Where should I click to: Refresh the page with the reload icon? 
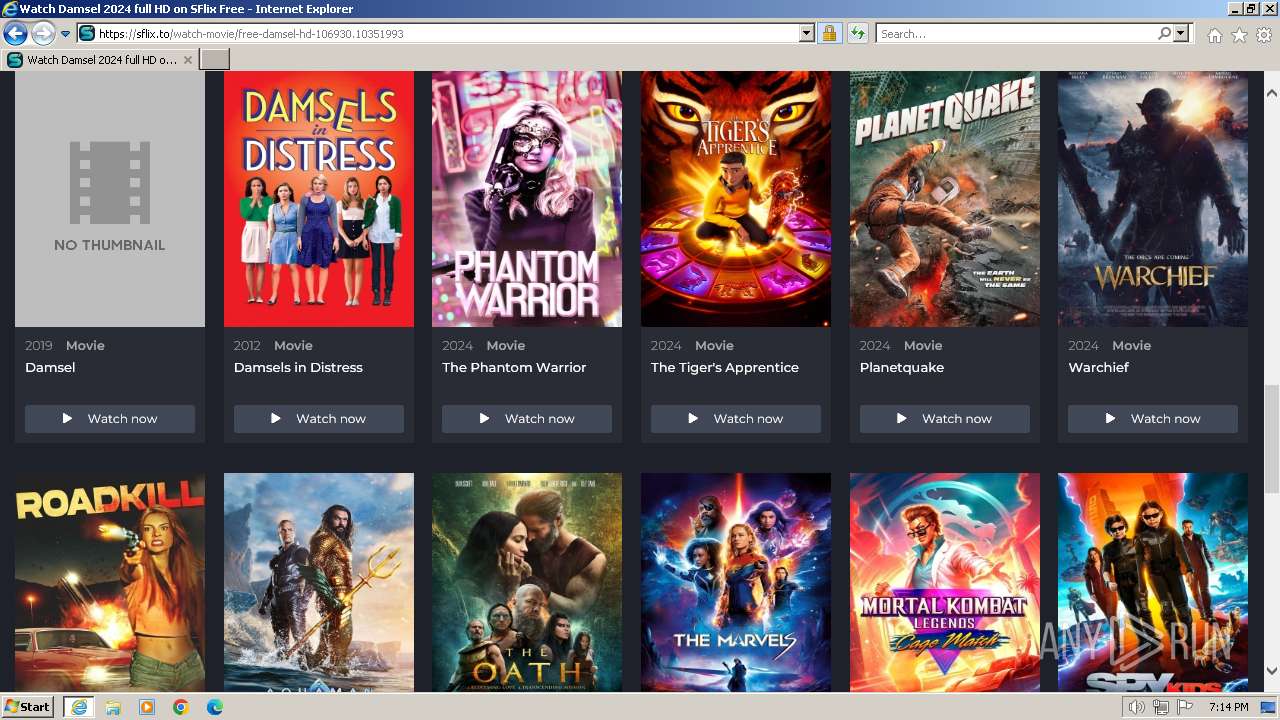point(857,34)
